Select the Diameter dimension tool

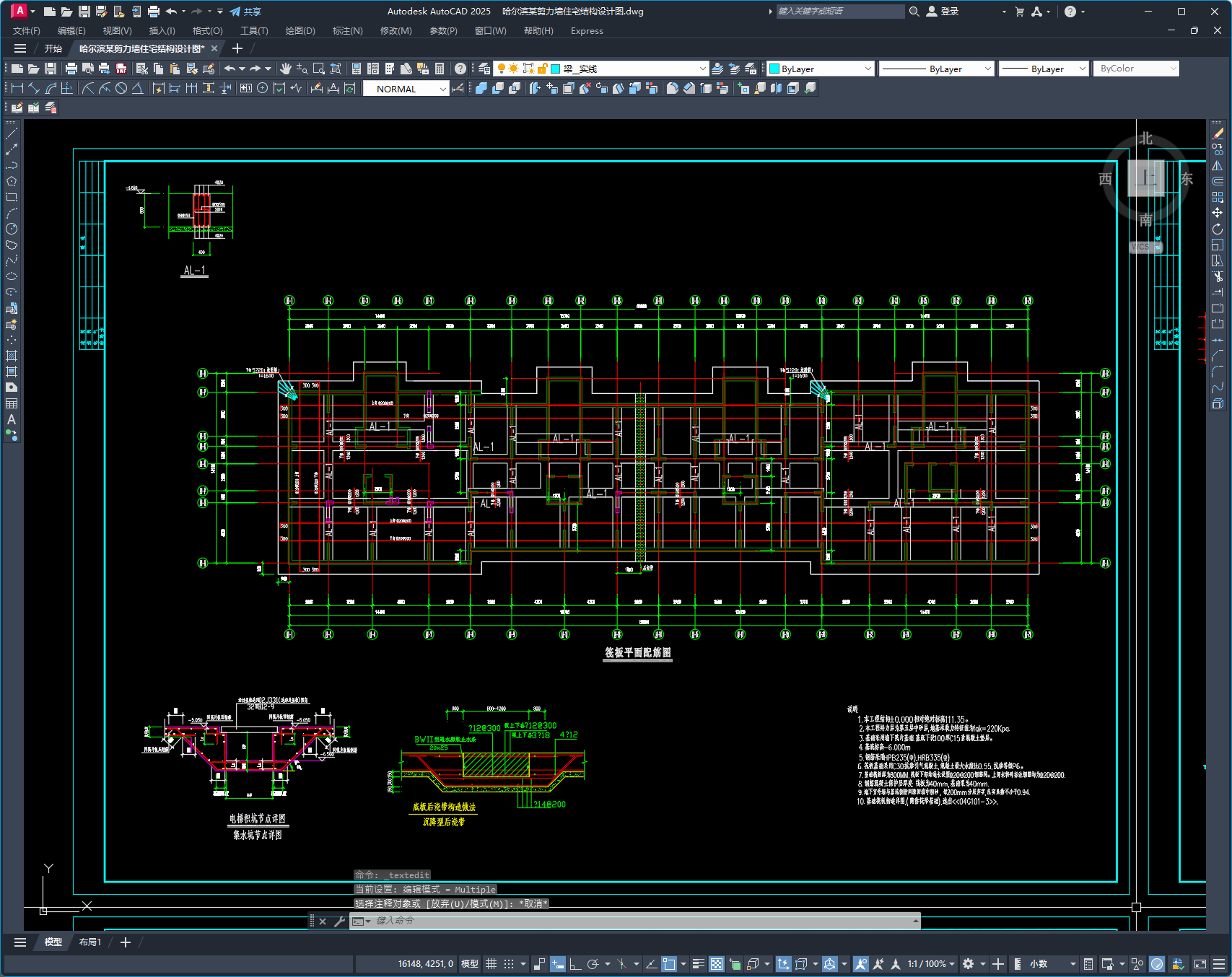coord(121,88)
